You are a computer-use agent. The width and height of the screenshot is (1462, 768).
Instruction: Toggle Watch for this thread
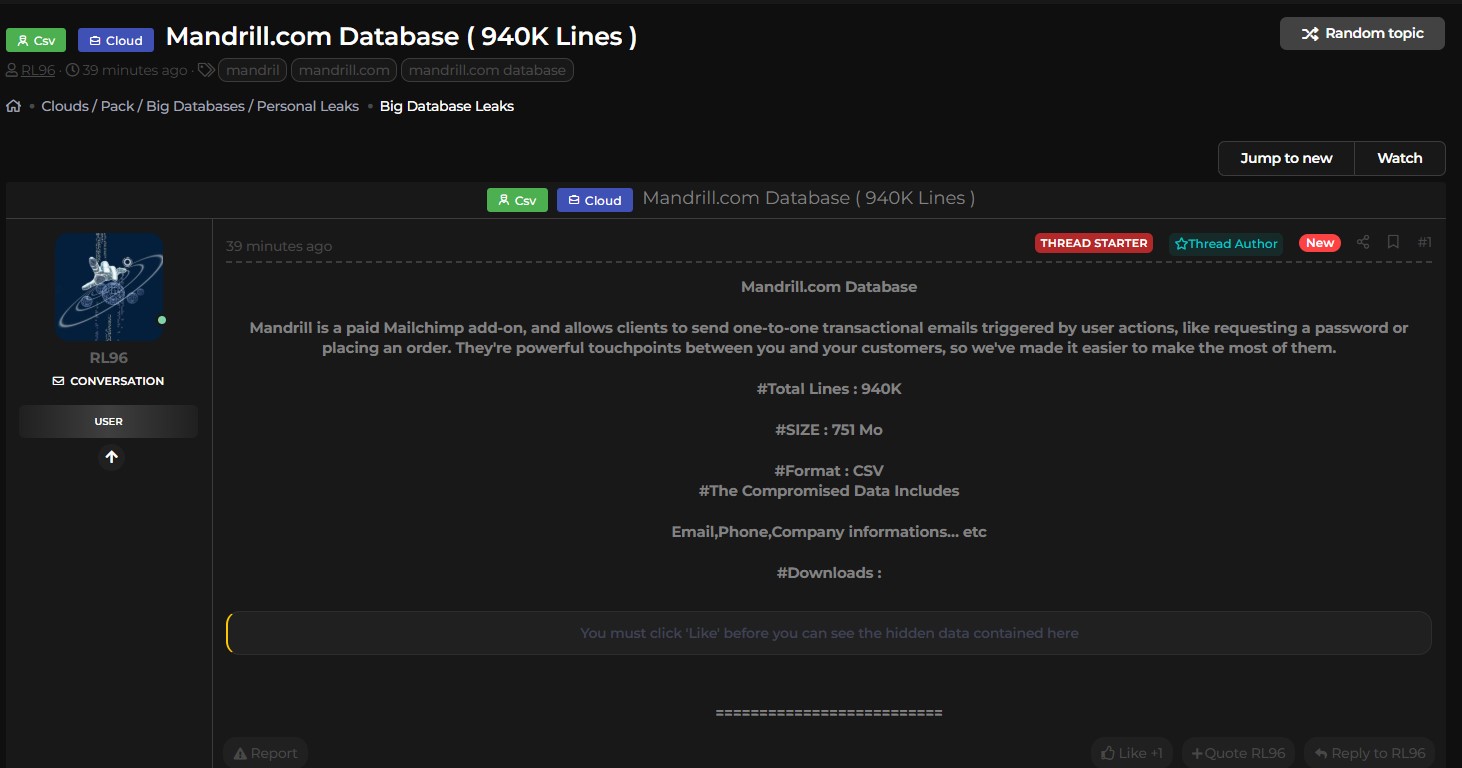tap(1399, 158)
